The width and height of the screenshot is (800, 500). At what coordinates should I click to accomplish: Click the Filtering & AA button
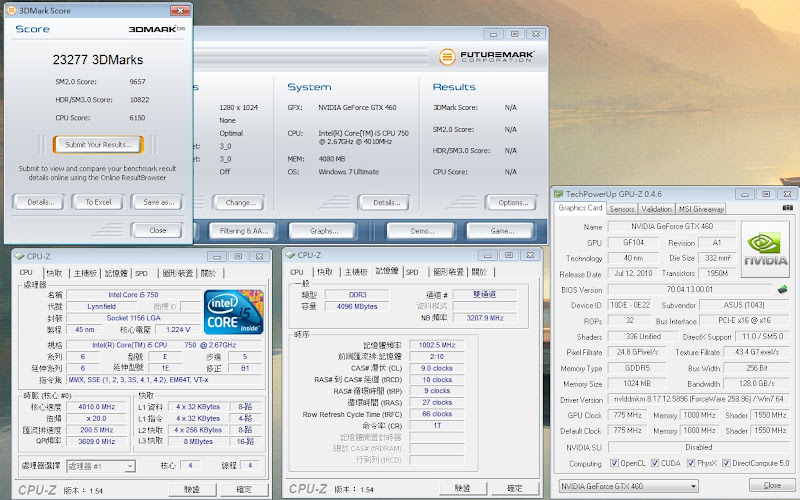point(243,231)
